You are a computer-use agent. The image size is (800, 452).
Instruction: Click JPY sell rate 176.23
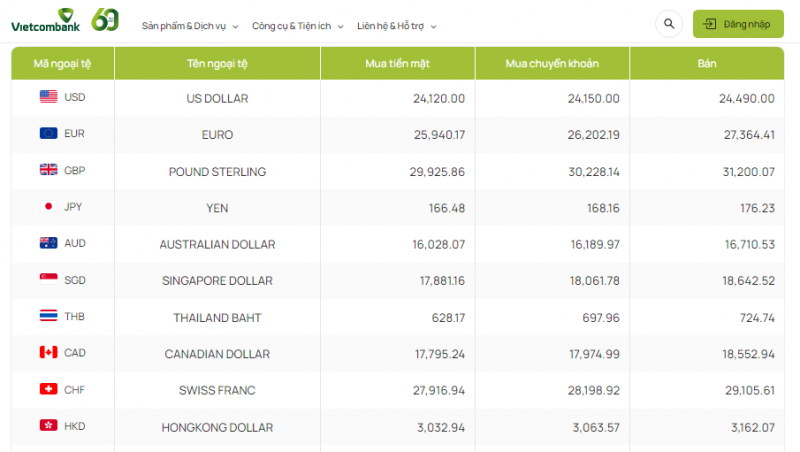click(758, 208)
